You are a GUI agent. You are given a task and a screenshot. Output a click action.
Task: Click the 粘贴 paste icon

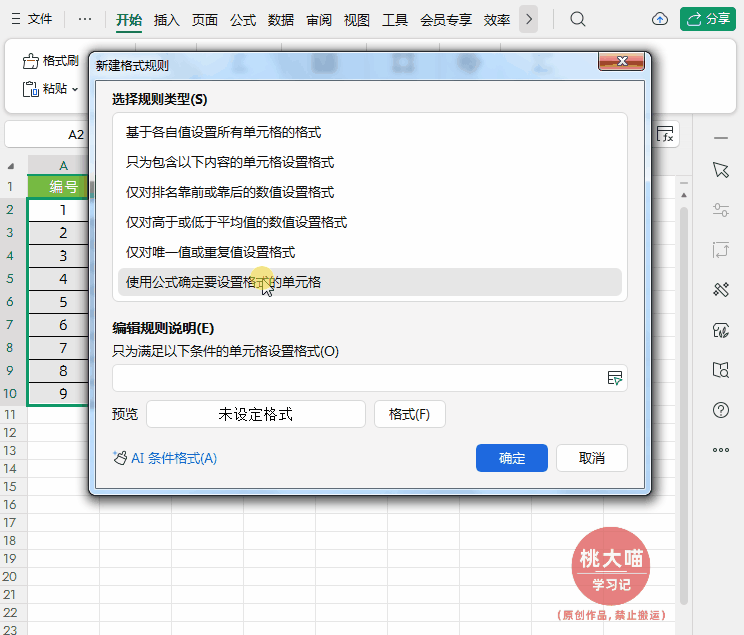30,89
